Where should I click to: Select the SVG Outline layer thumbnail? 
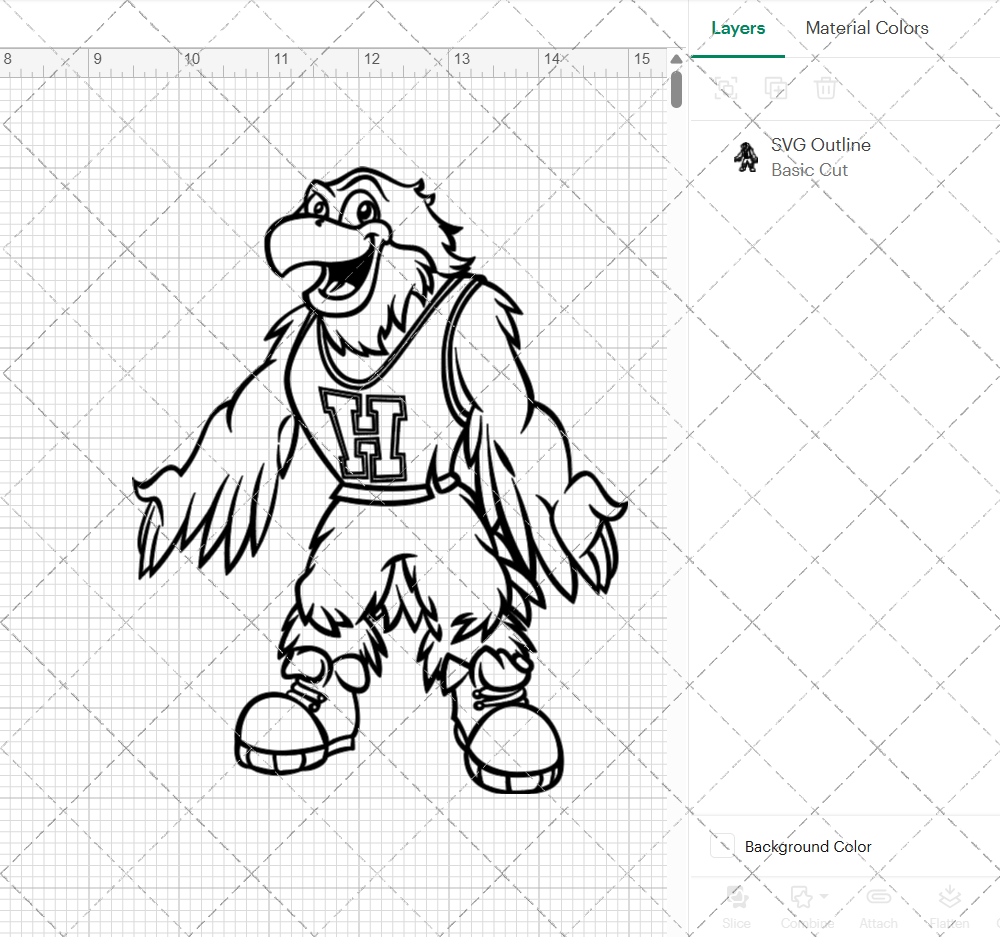pos(745,157)
